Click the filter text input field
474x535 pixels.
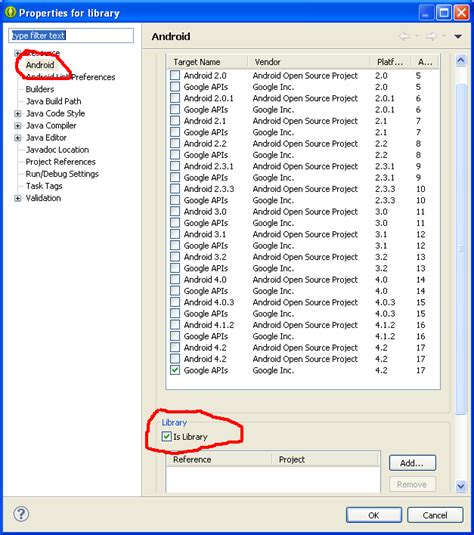coord(71,35)
